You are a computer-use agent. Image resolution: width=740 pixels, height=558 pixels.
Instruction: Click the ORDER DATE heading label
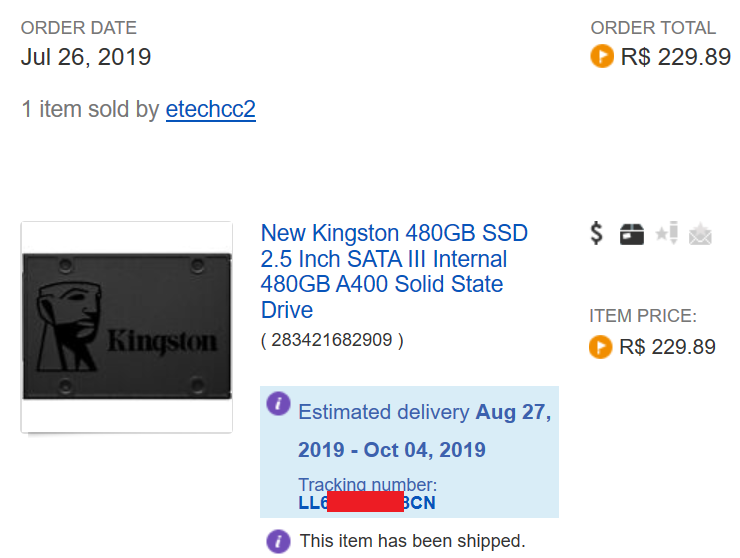tap(79, 28)
